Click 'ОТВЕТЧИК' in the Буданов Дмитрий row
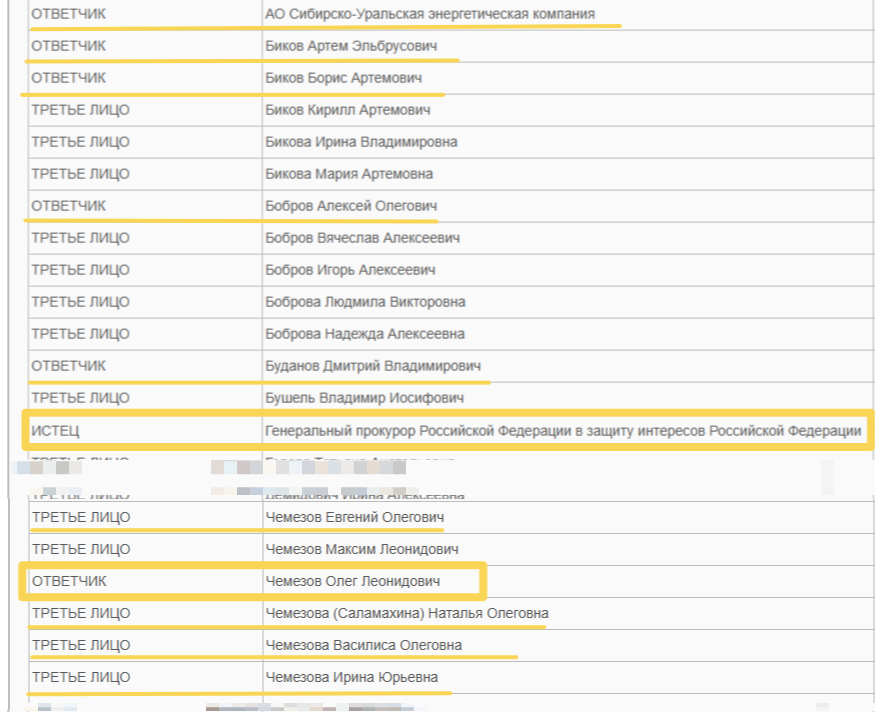The width and height of the screenshot is (875, 712). click(68, 366)
